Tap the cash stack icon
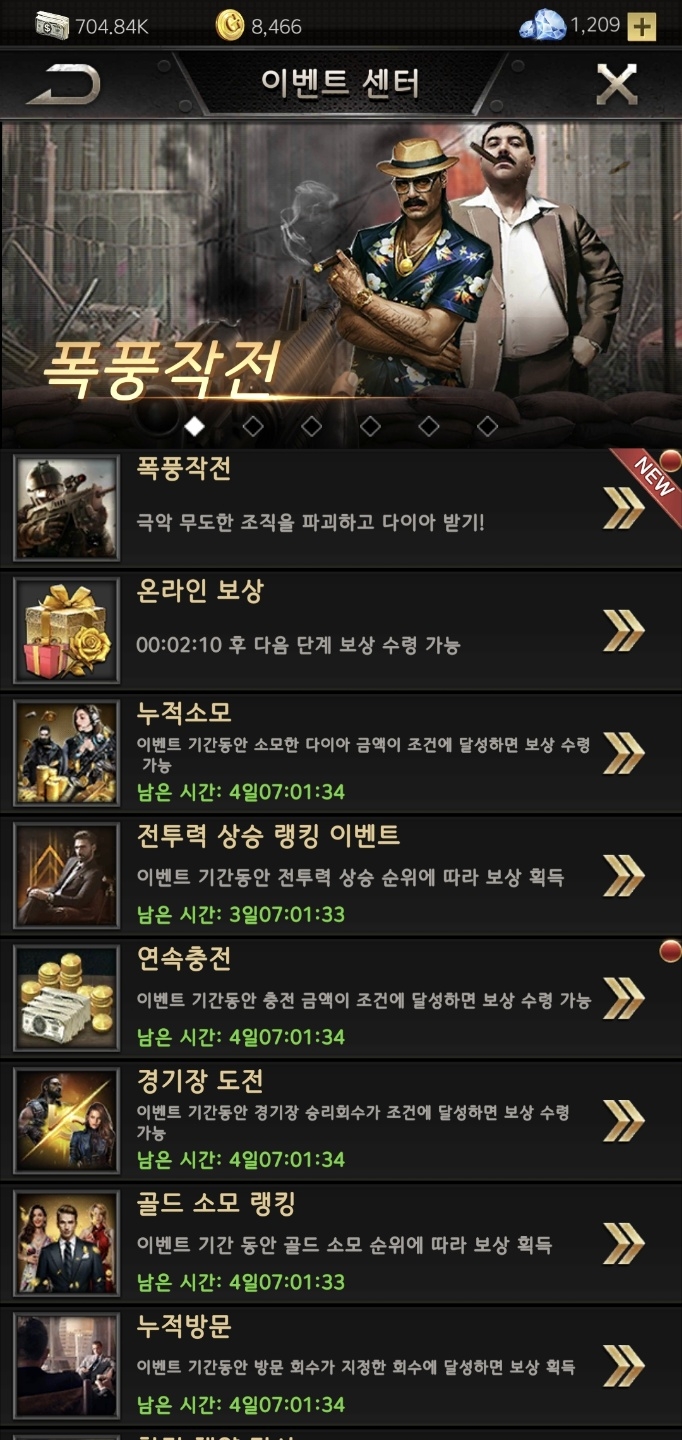 tap(51, 26)
